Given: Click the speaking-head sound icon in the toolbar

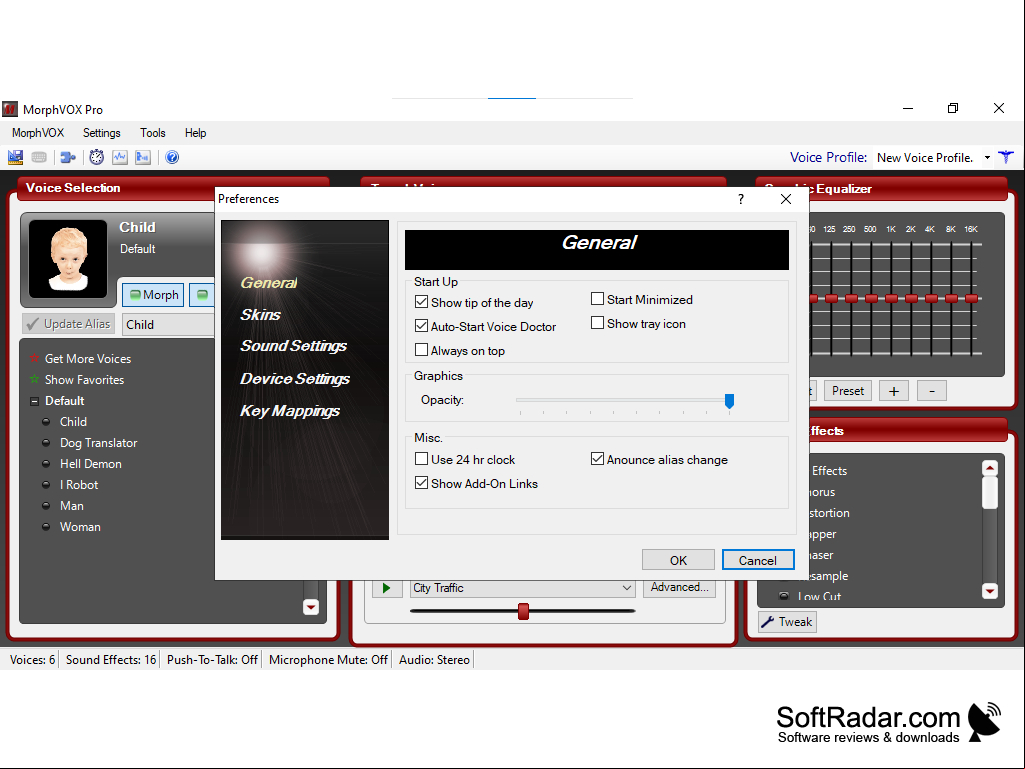Looking at the screenshot, I should click(x=143, y=157).
